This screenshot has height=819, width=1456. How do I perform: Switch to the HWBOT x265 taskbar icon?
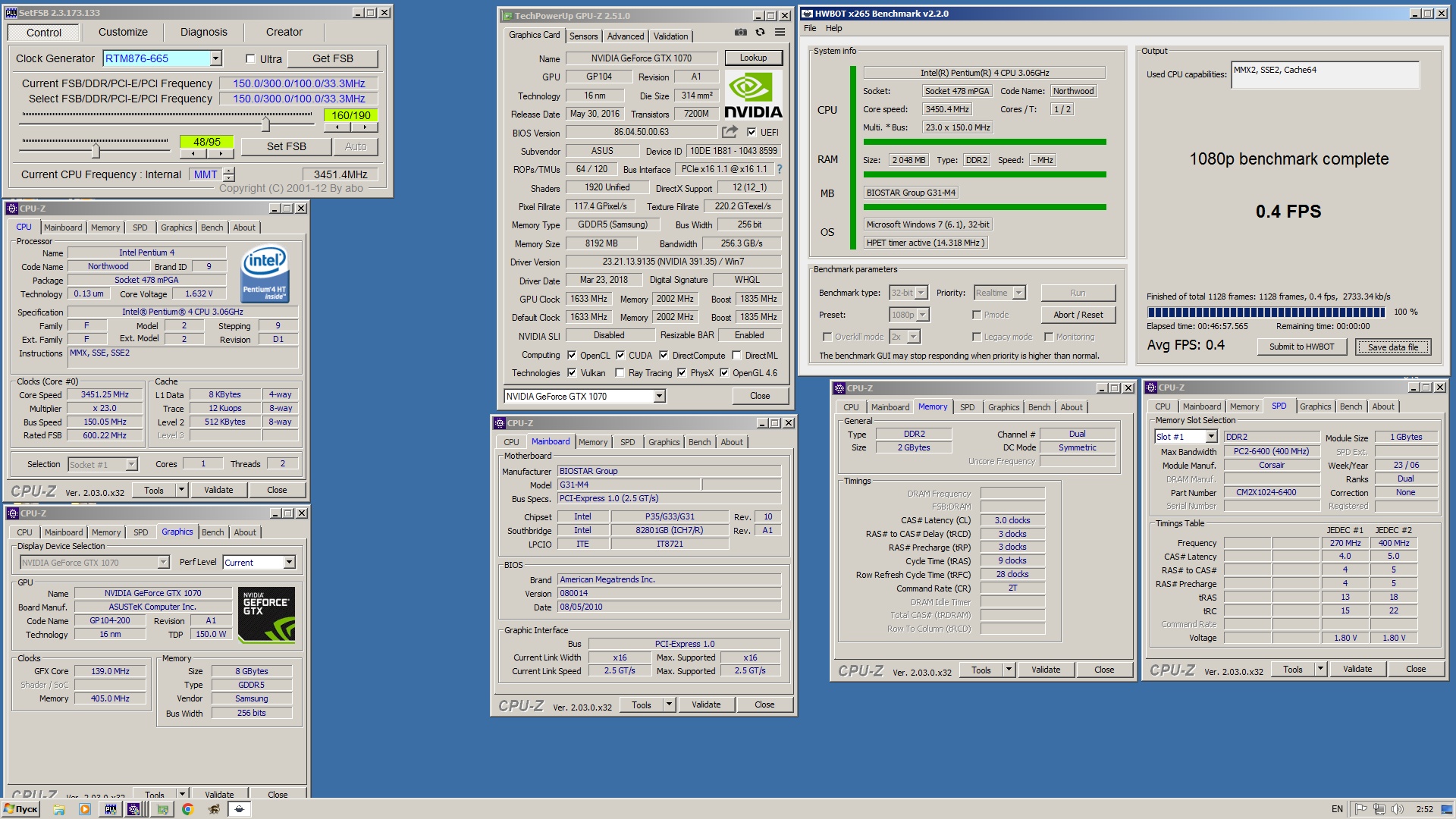pyautogui.click(x=240, y=809)
